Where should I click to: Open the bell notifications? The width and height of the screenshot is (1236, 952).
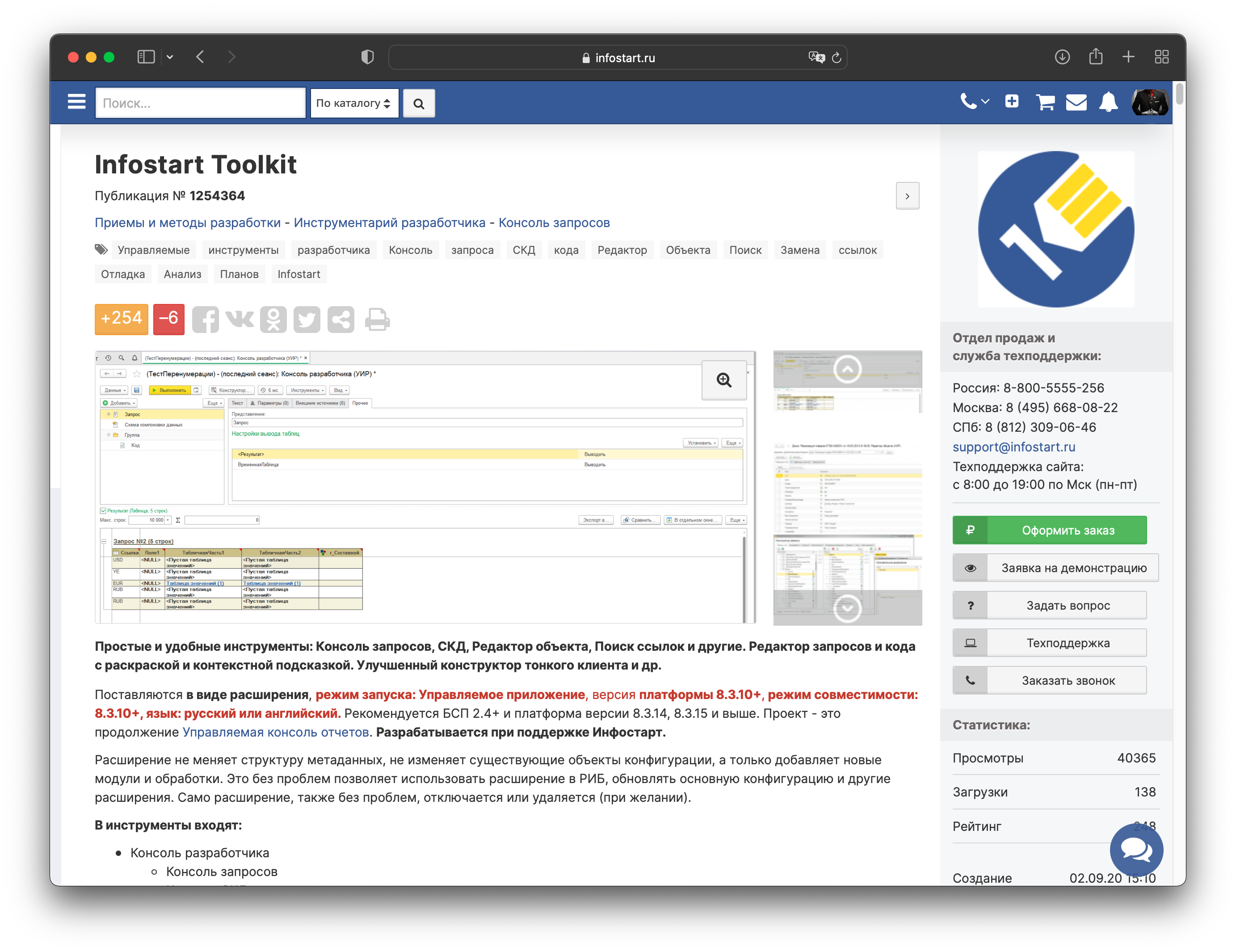[1108, 102]
